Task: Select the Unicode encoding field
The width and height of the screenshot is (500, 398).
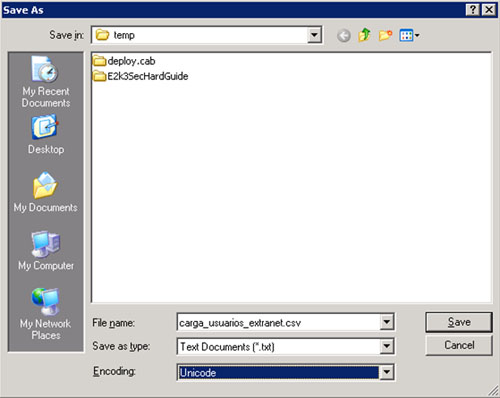Action: (x=279, y=372)
